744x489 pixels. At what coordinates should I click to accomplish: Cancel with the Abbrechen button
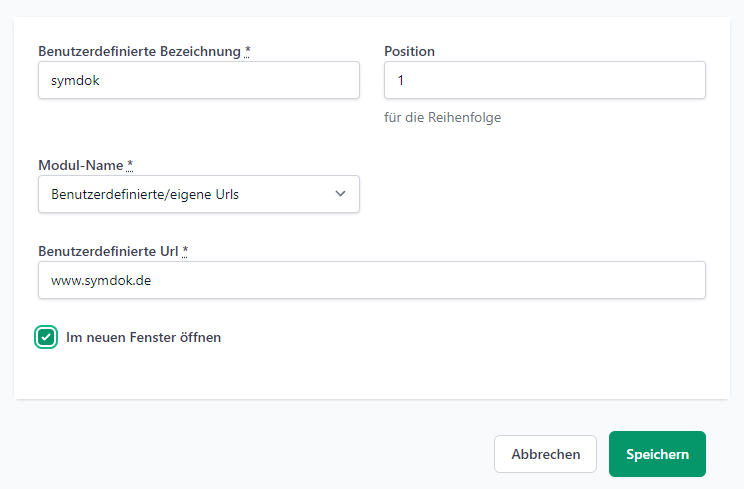545,454
